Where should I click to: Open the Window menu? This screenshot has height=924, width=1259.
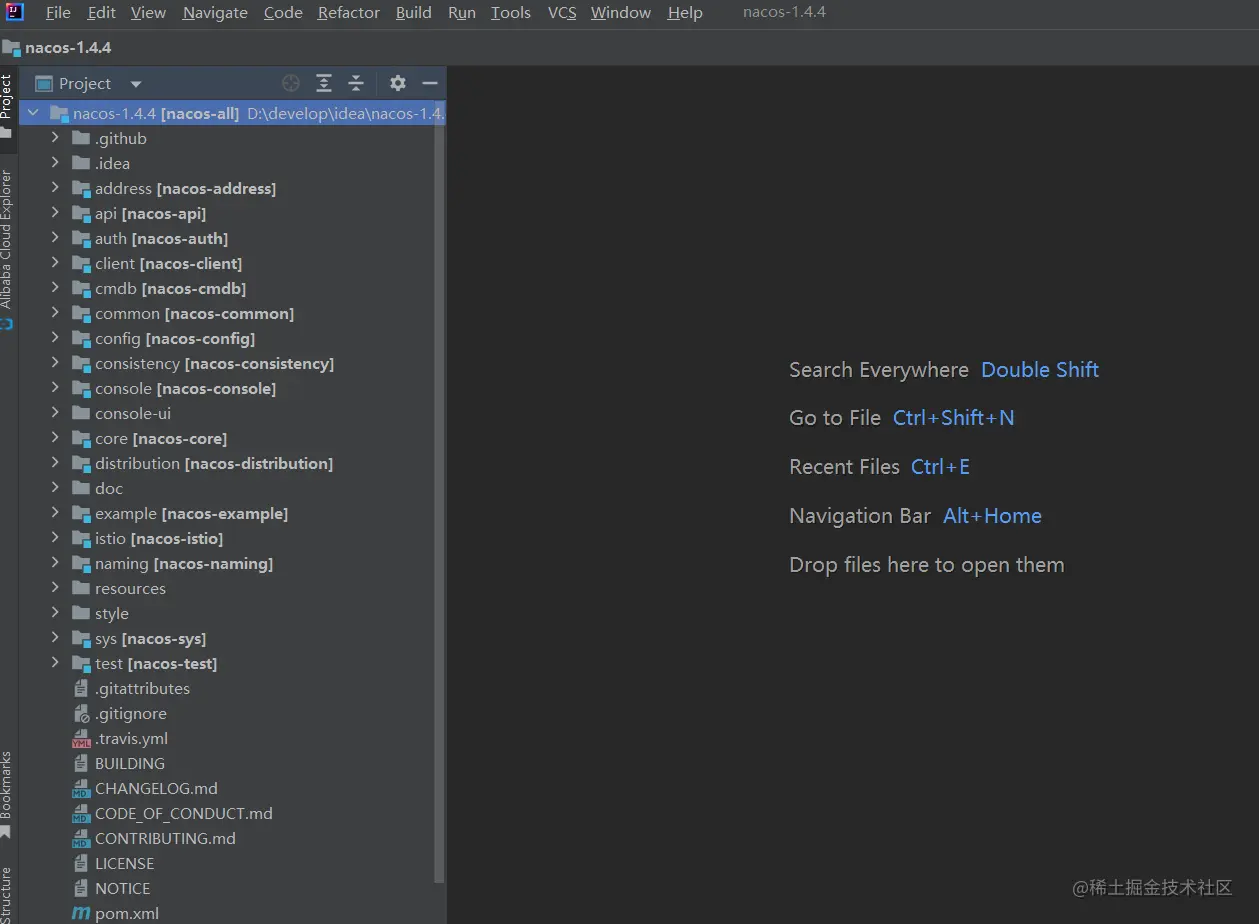coord(620,12)
